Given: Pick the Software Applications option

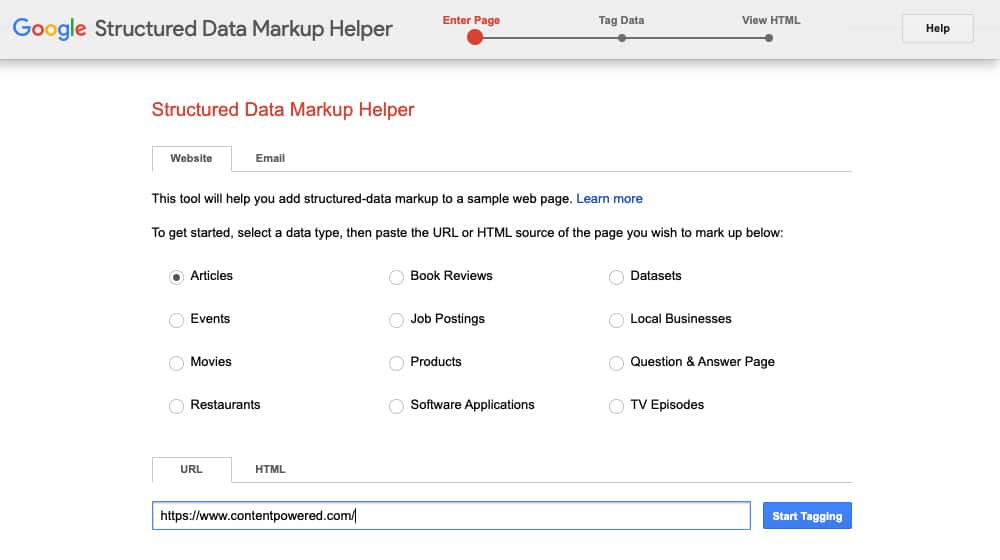Looking at the screenshot, I should coord(397,406).
